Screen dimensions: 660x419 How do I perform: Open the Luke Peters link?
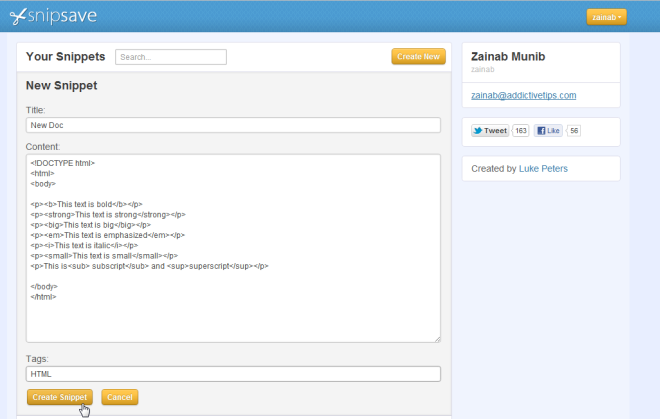point(543,168)
